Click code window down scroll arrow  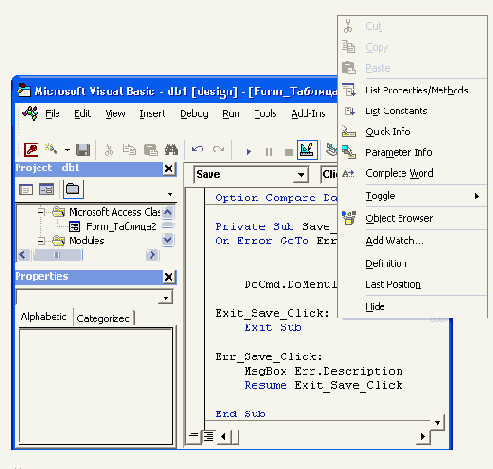pos(437,423)
